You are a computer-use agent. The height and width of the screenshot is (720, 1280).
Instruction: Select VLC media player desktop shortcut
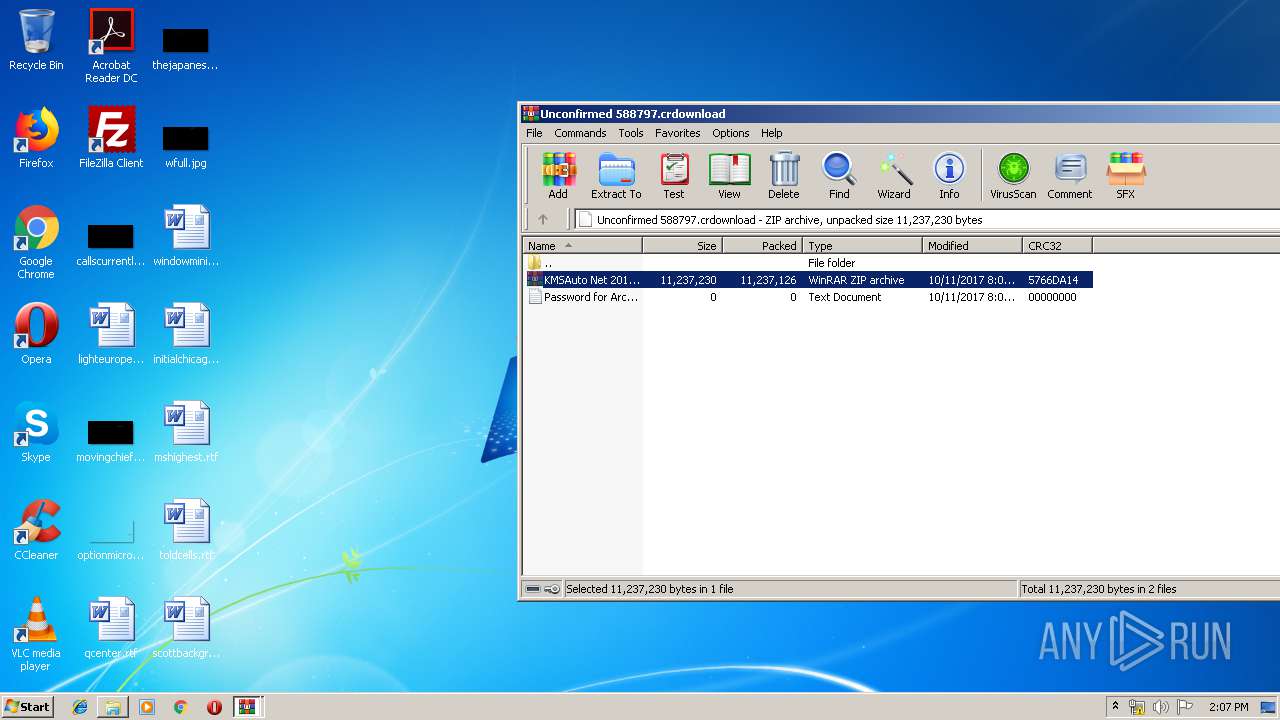pyautogui.click(x=36, y=634)
